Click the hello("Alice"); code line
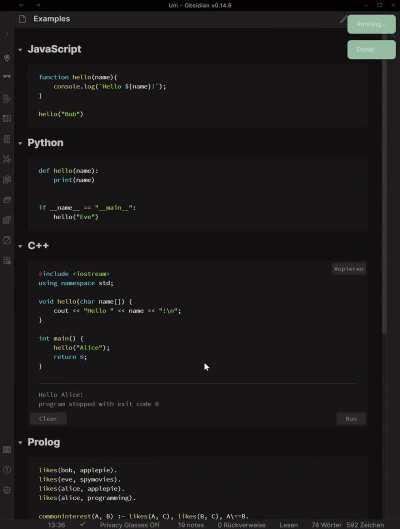 click(x=82, y=348)
